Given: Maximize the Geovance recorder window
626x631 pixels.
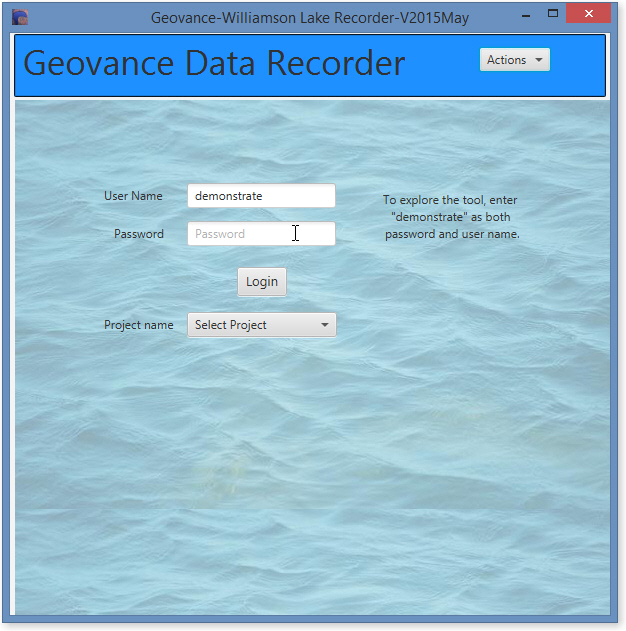Looking at the screenshot, I should click(x=553, y=14).
